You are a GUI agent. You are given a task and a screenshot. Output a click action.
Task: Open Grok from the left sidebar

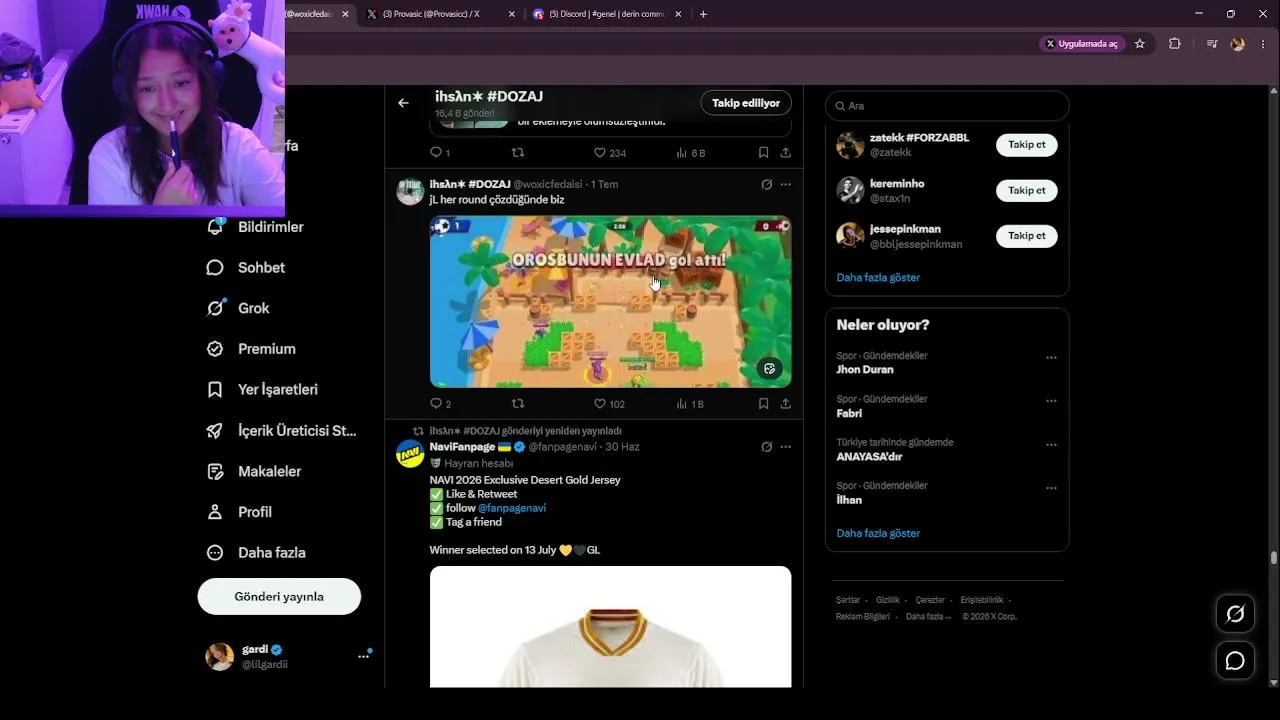pos(238,308)
